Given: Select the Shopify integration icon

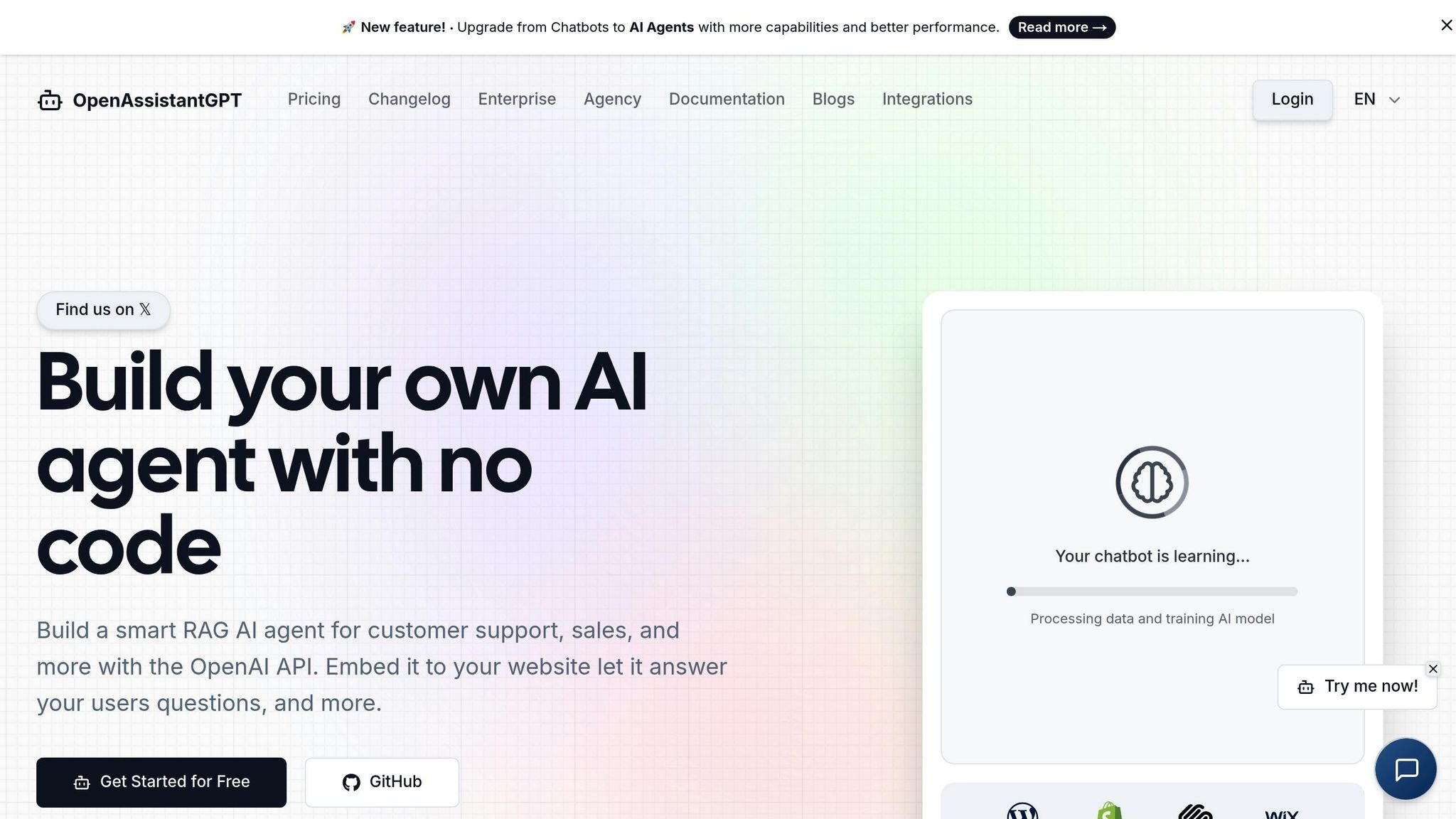Looking at the screenshot, I should [x=1109, y=810].
